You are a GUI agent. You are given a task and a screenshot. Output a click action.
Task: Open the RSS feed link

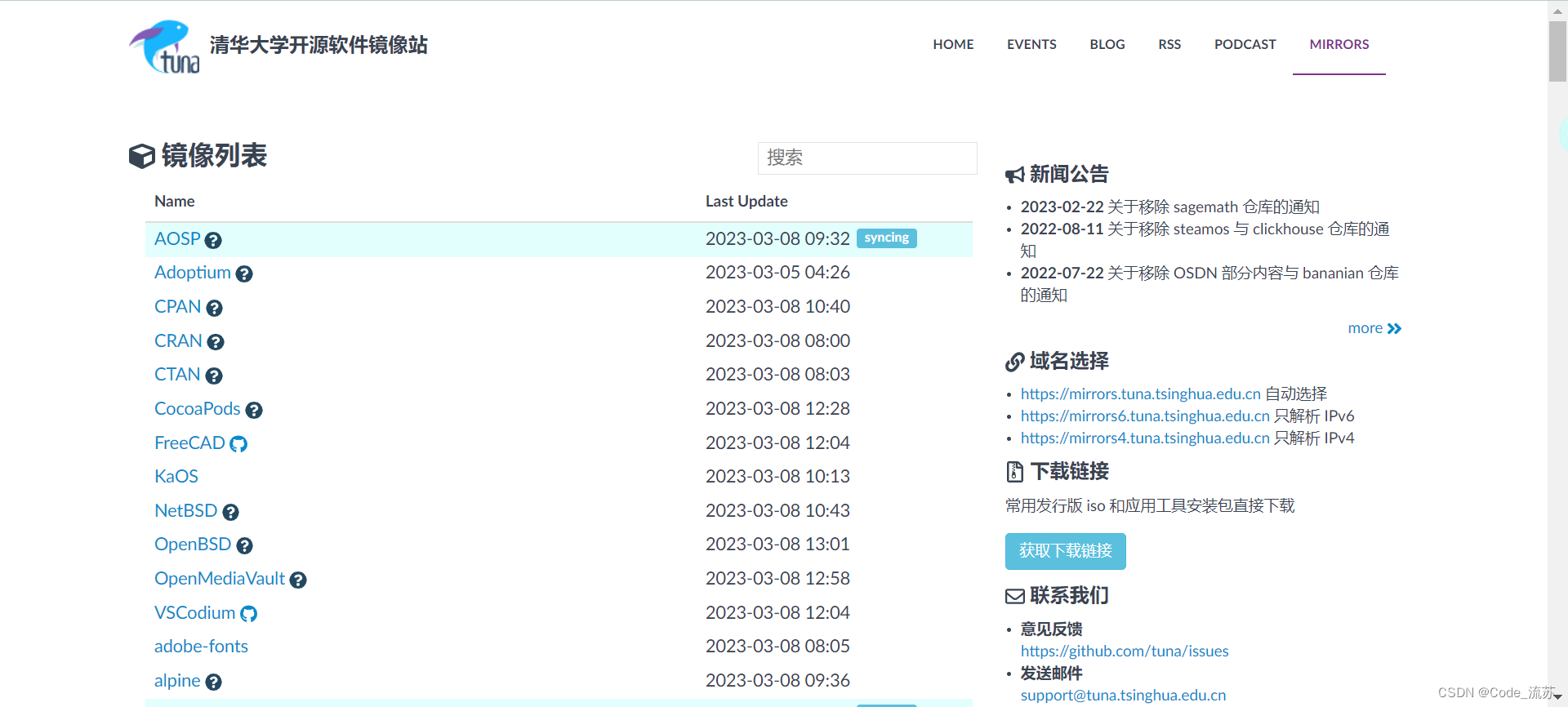[x=1169, y=44]
